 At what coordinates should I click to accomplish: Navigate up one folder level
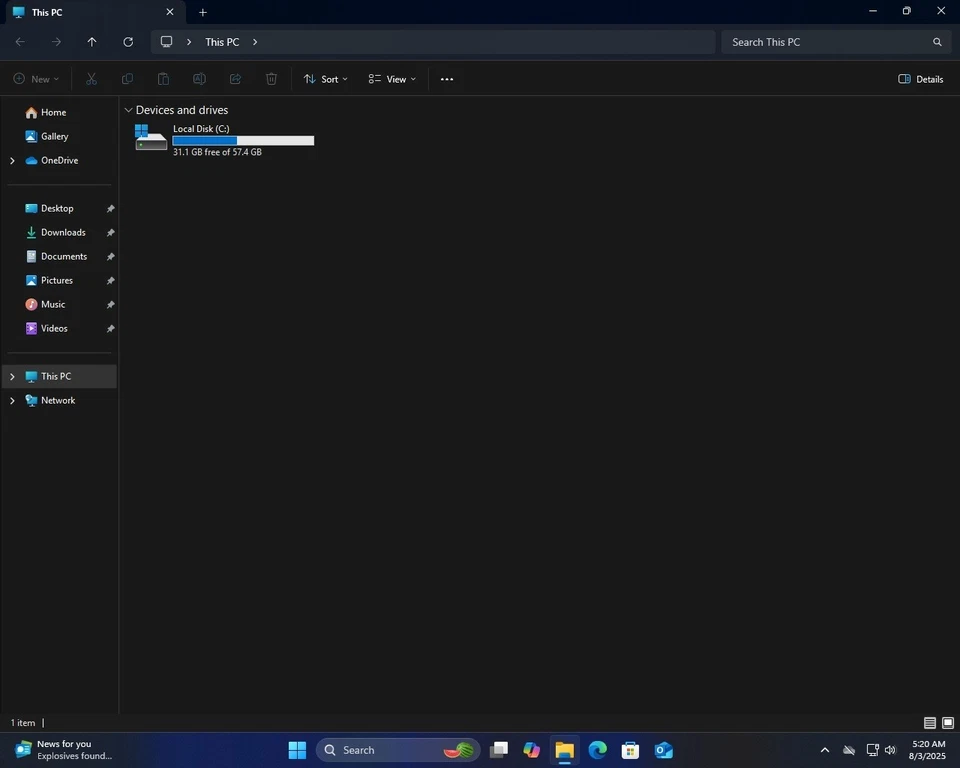(x=91, y=42)
